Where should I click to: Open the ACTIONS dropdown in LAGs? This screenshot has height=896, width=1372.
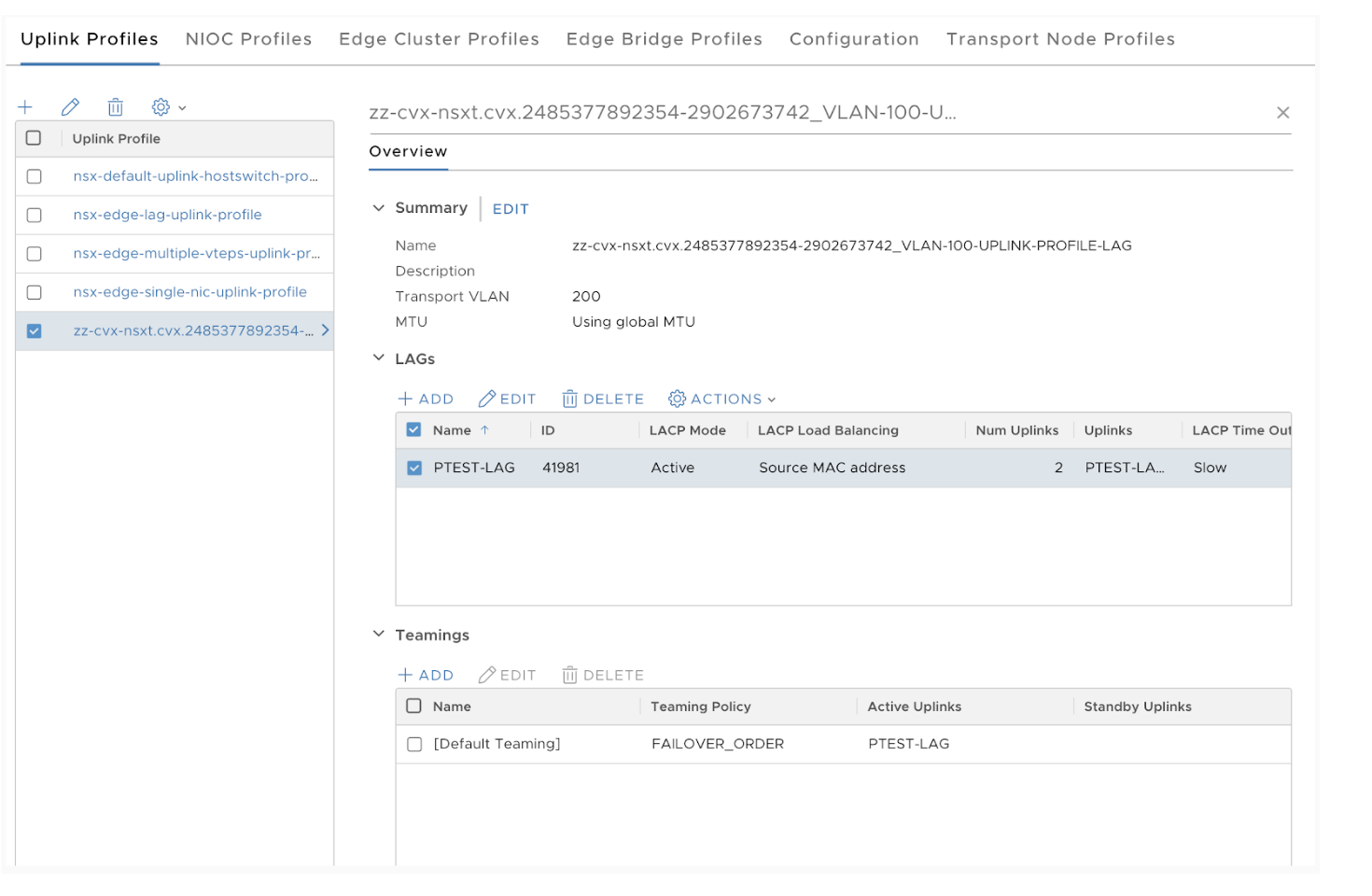(722, 399)
